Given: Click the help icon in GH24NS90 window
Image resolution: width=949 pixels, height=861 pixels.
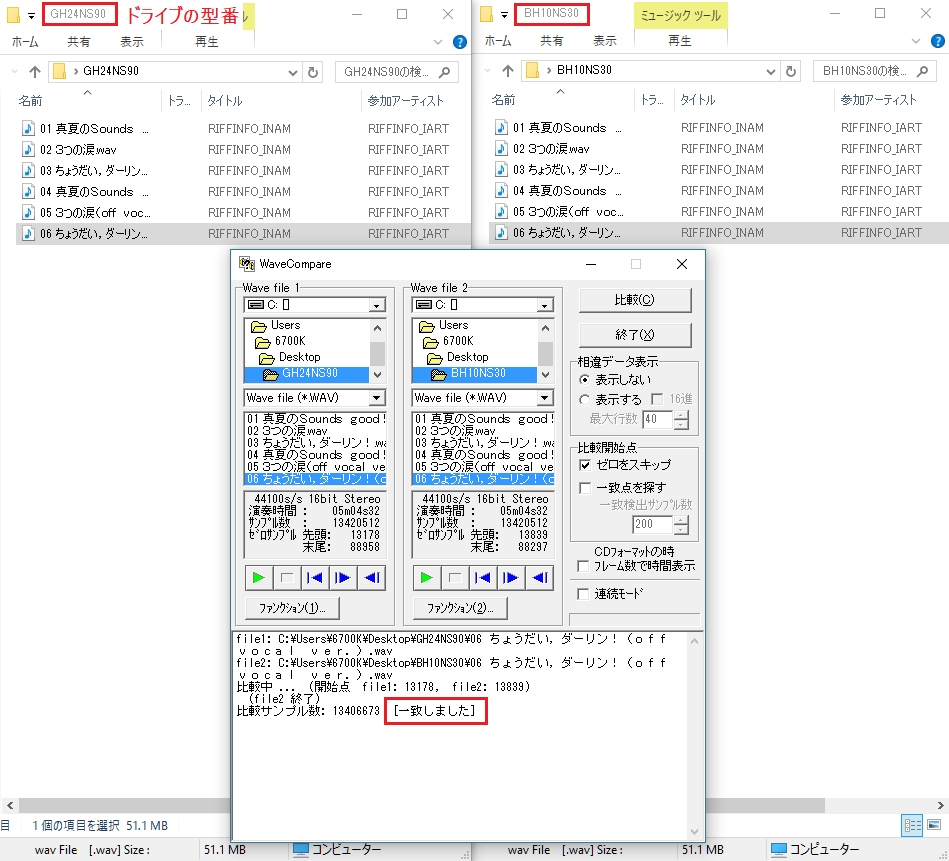Looking at the screenshot, I should 460,42.
